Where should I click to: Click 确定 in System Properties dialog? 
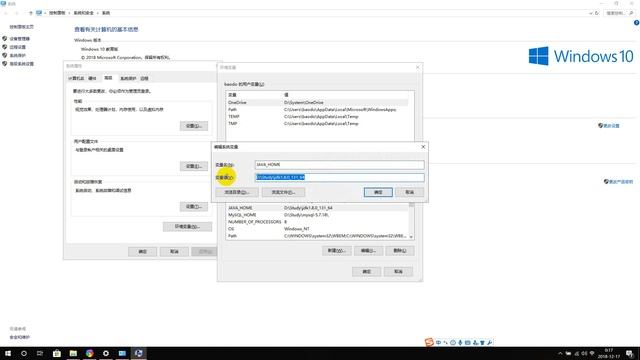(142, 251)
